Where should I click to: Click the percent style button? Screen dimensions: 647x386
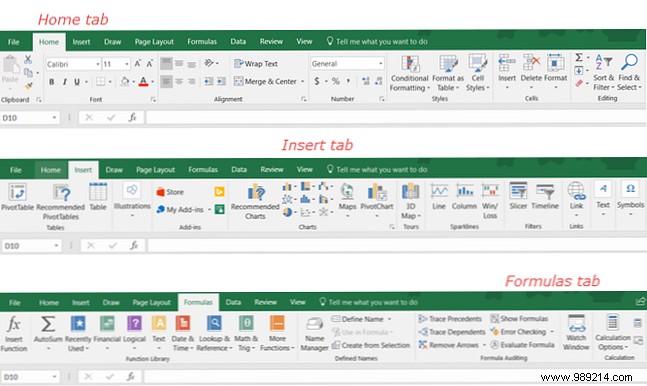pos(335,81)
